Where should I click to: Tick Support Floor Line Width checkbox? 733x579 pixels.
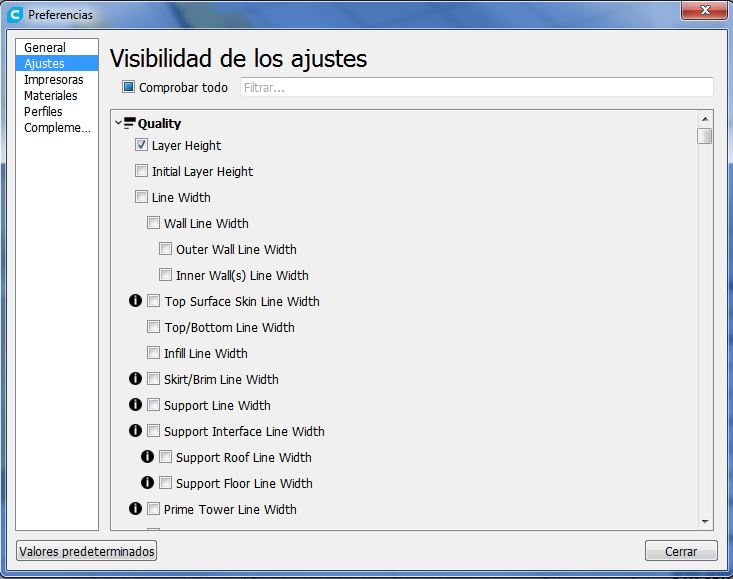click(165, 482)
